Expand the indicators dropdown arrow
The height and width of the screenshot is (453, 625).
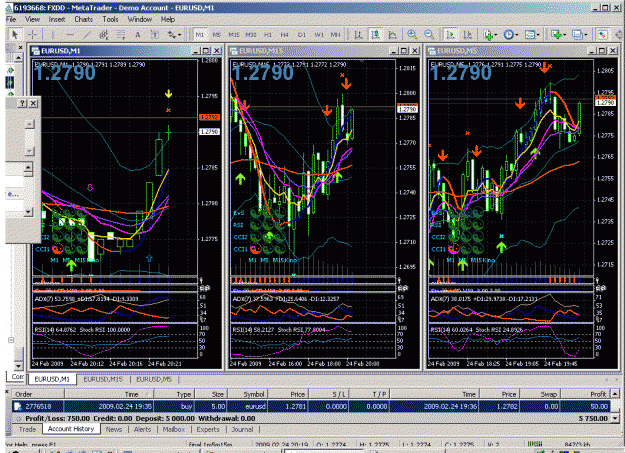tap(496, 35)
